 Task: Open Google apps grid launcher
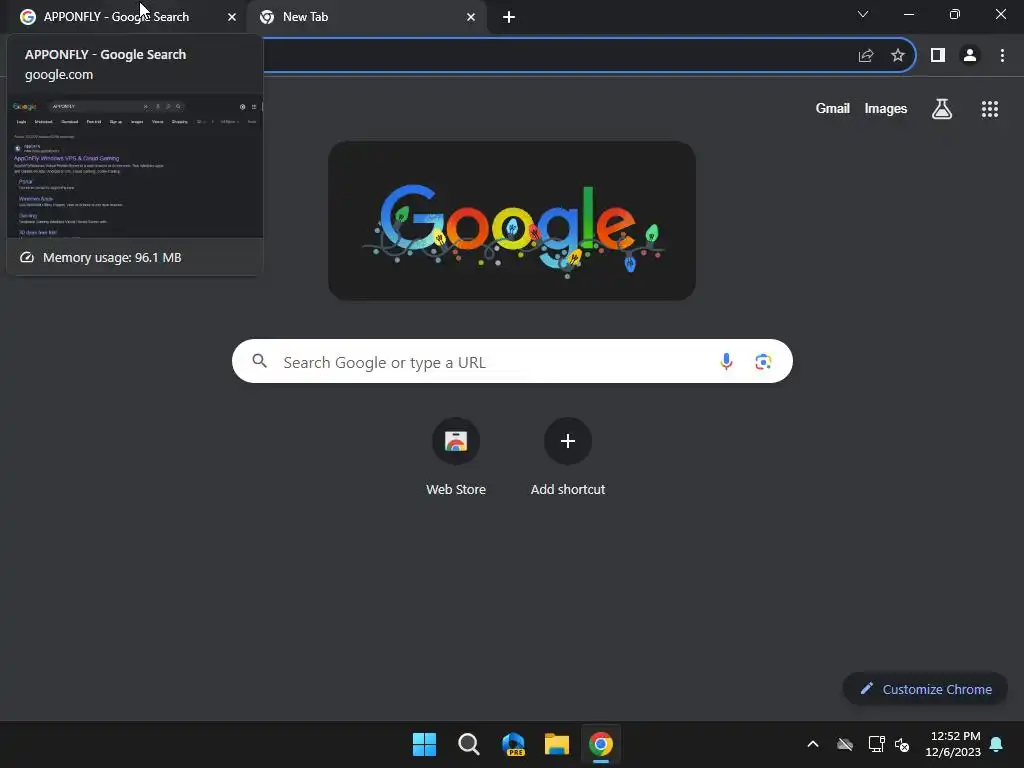[990, 108]
